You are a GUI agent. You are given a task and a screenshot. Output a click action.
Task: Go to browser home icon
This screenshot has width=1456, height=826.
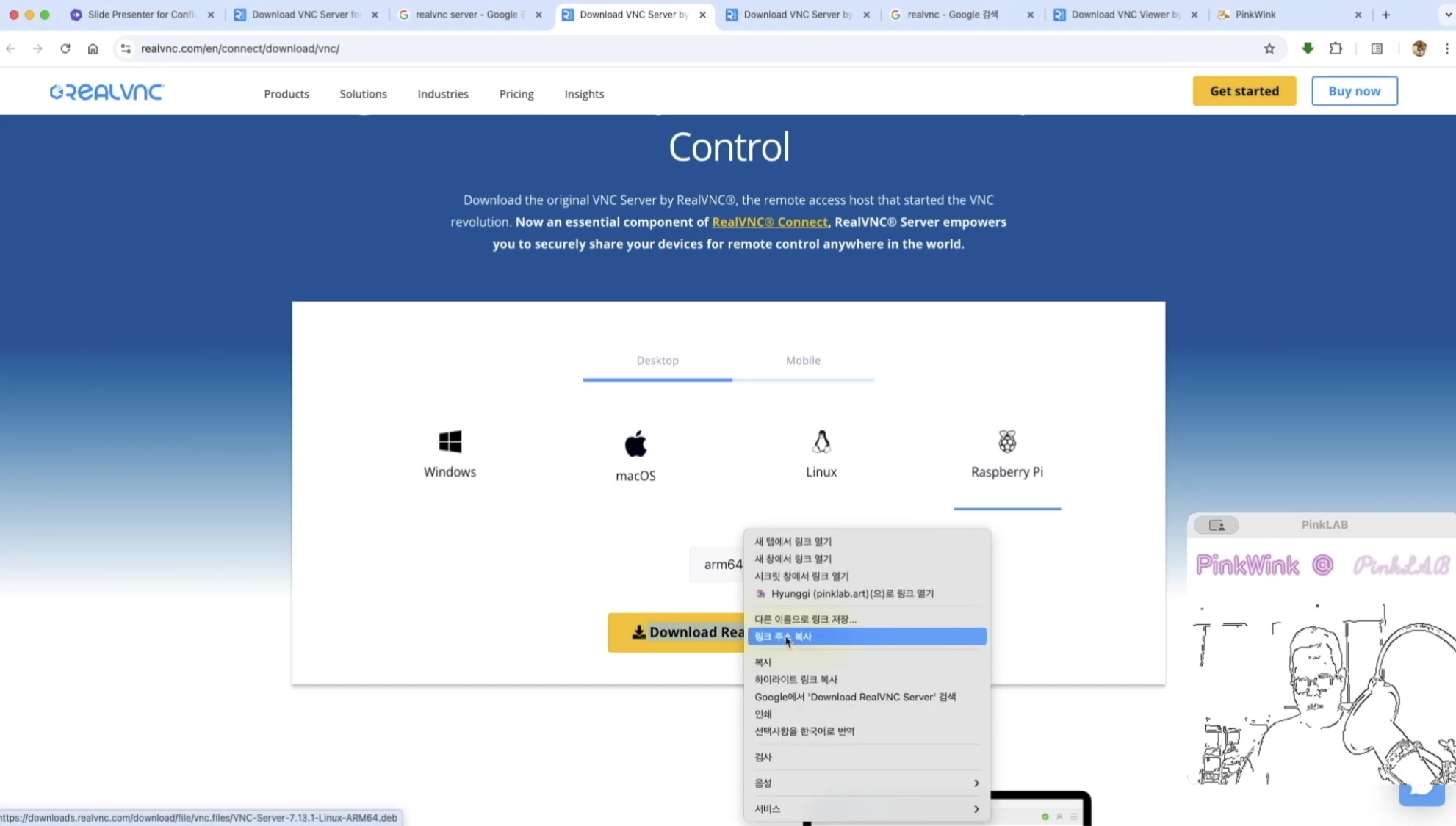(93, 48)
